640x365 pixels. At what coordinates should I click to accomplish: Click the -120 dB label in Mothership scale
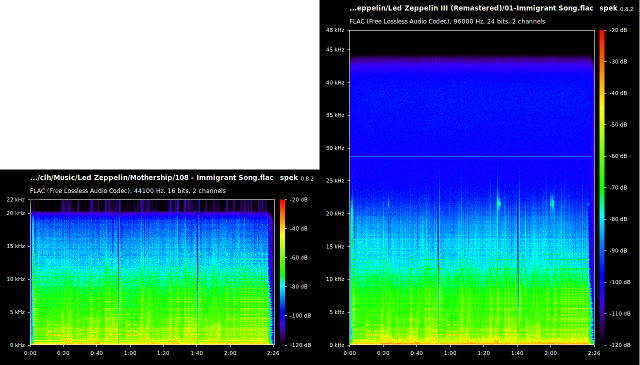point(300,345)
